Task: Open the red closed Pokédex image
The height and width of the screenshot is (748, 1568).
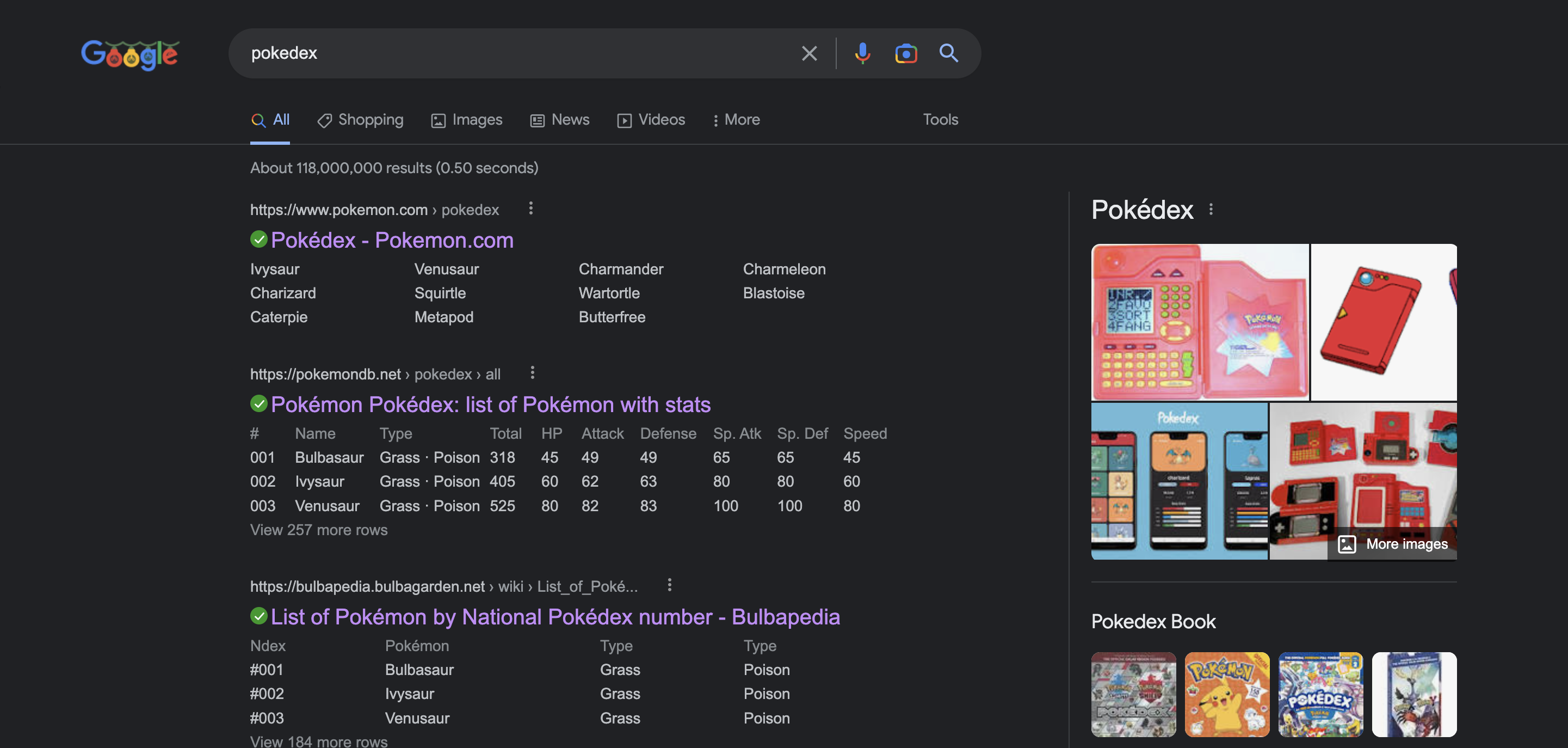Action: point(1383,322)
